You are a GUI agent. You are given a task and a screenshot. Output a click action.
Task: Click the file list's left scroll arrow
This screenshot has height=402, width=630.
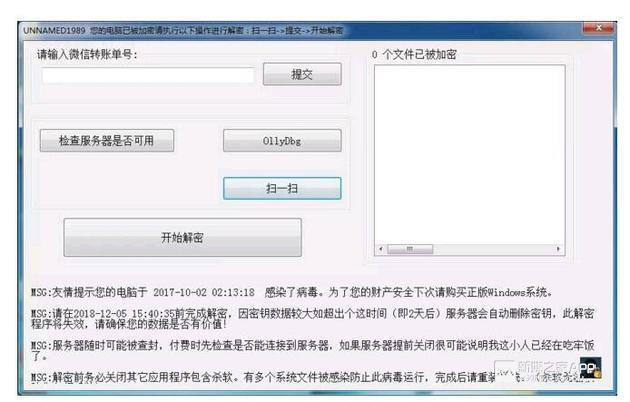[380, 249]
